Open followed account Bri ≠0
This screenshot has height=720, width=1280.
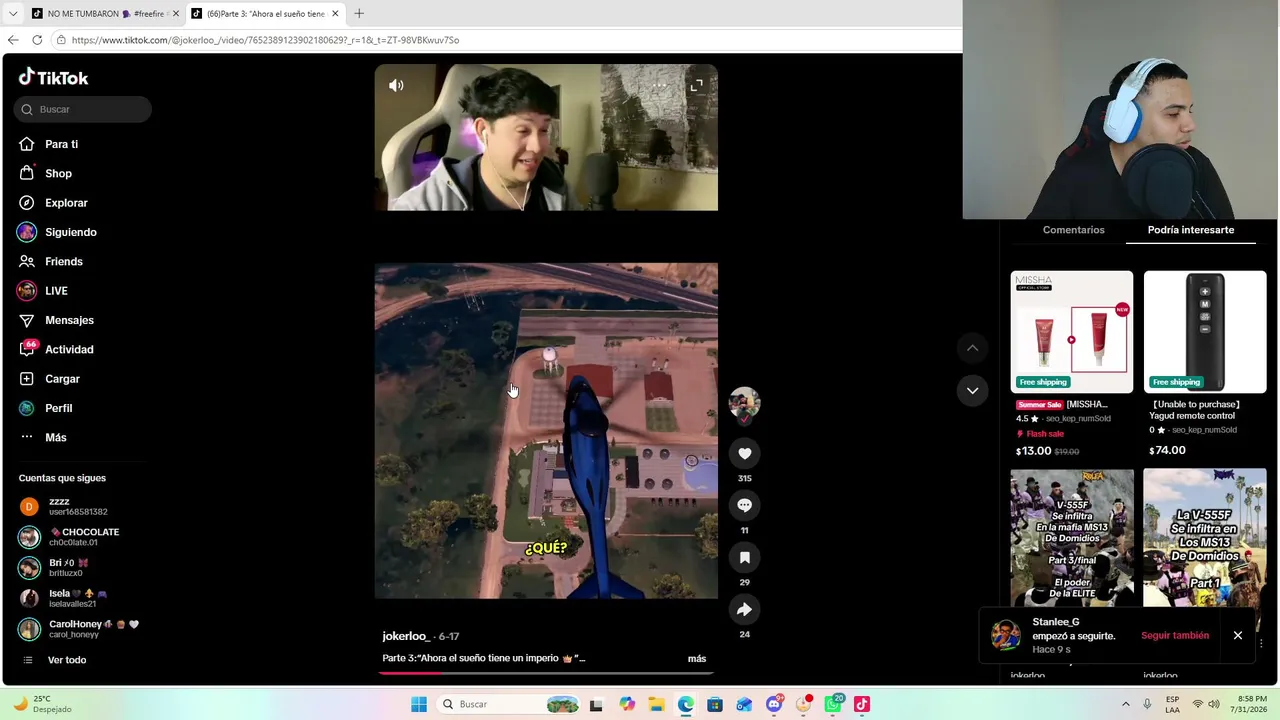coord(78,568)
